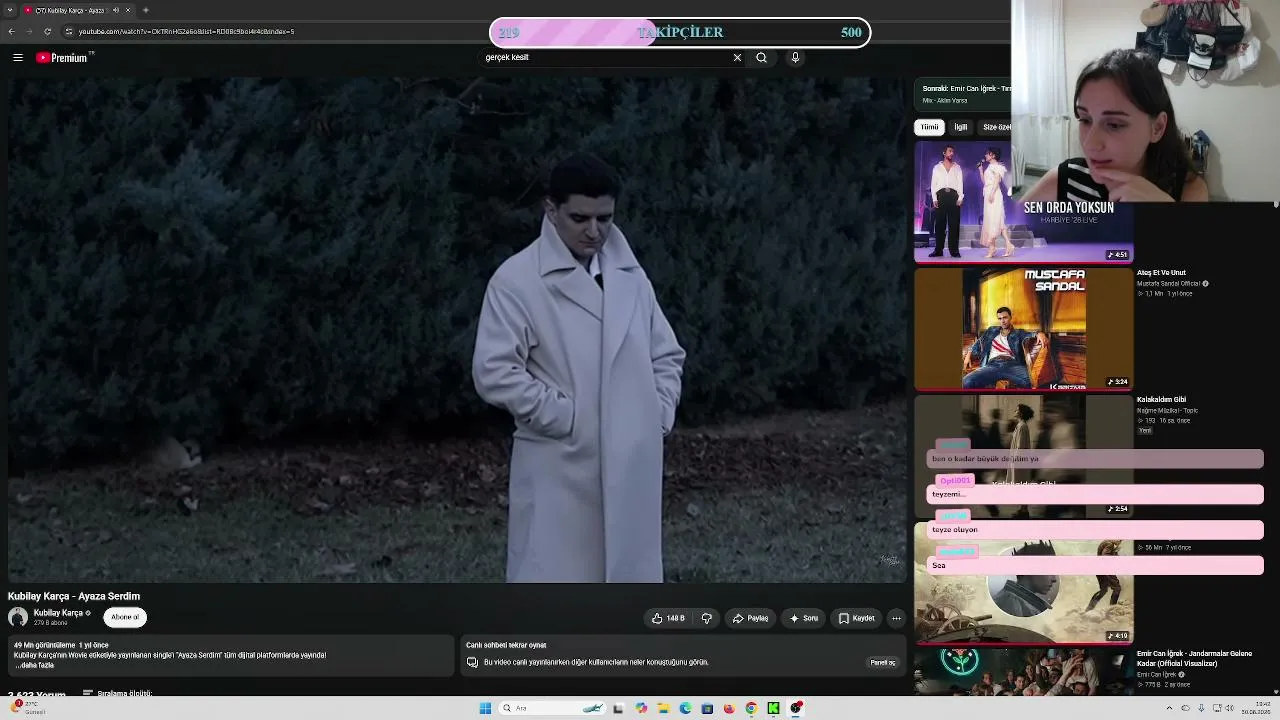Open the taskbar clock and date
1280x720 pixels.
(1255, 708)
